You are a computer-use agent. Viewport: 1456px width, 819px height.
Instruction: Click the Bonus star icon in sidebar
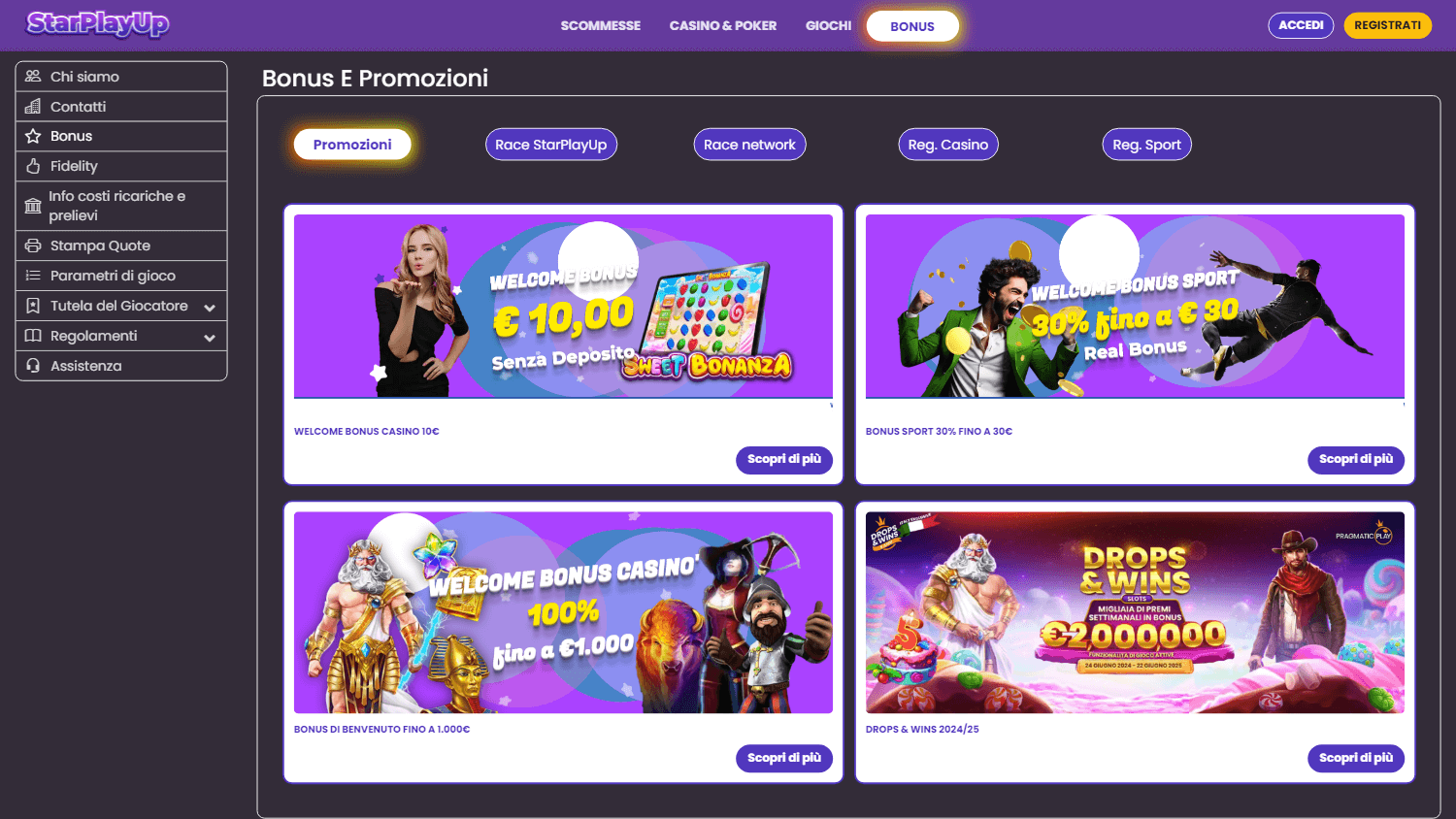click(33, 137)
